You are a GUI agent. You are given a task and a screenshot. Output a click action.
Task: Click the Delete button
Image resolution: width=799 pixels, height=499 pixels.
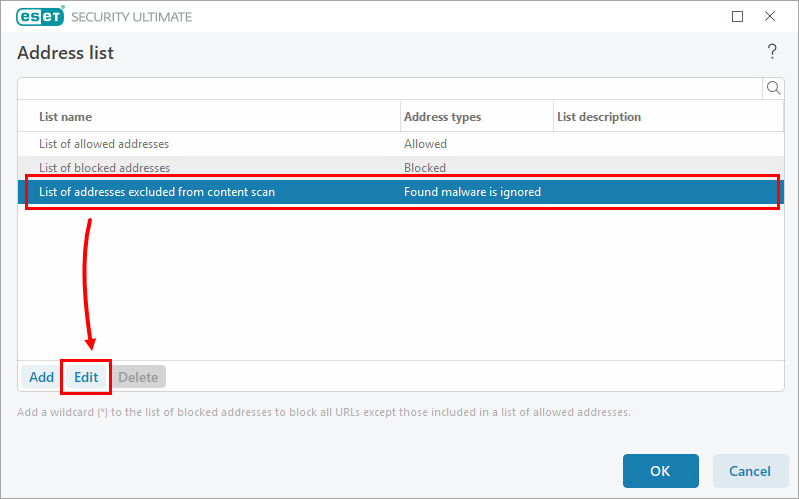139,377
